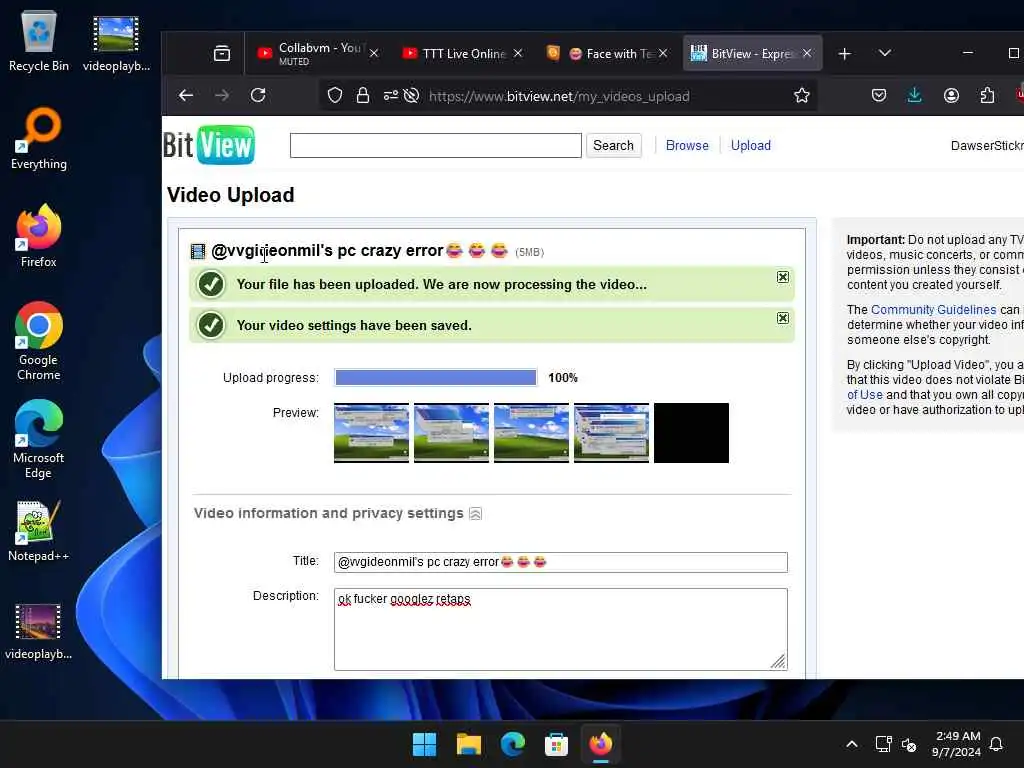The width and height of the screenshot is (1024, 768).
Task: Bookmark this page with the star icon
Action: pyautogui.click(x=801, y=96)
